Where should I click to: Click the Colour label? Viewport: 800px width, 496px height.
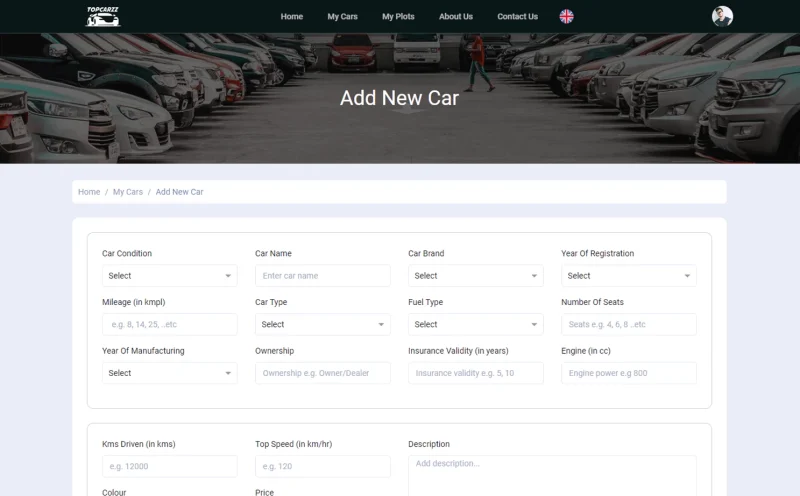click(x=114, y=492)
